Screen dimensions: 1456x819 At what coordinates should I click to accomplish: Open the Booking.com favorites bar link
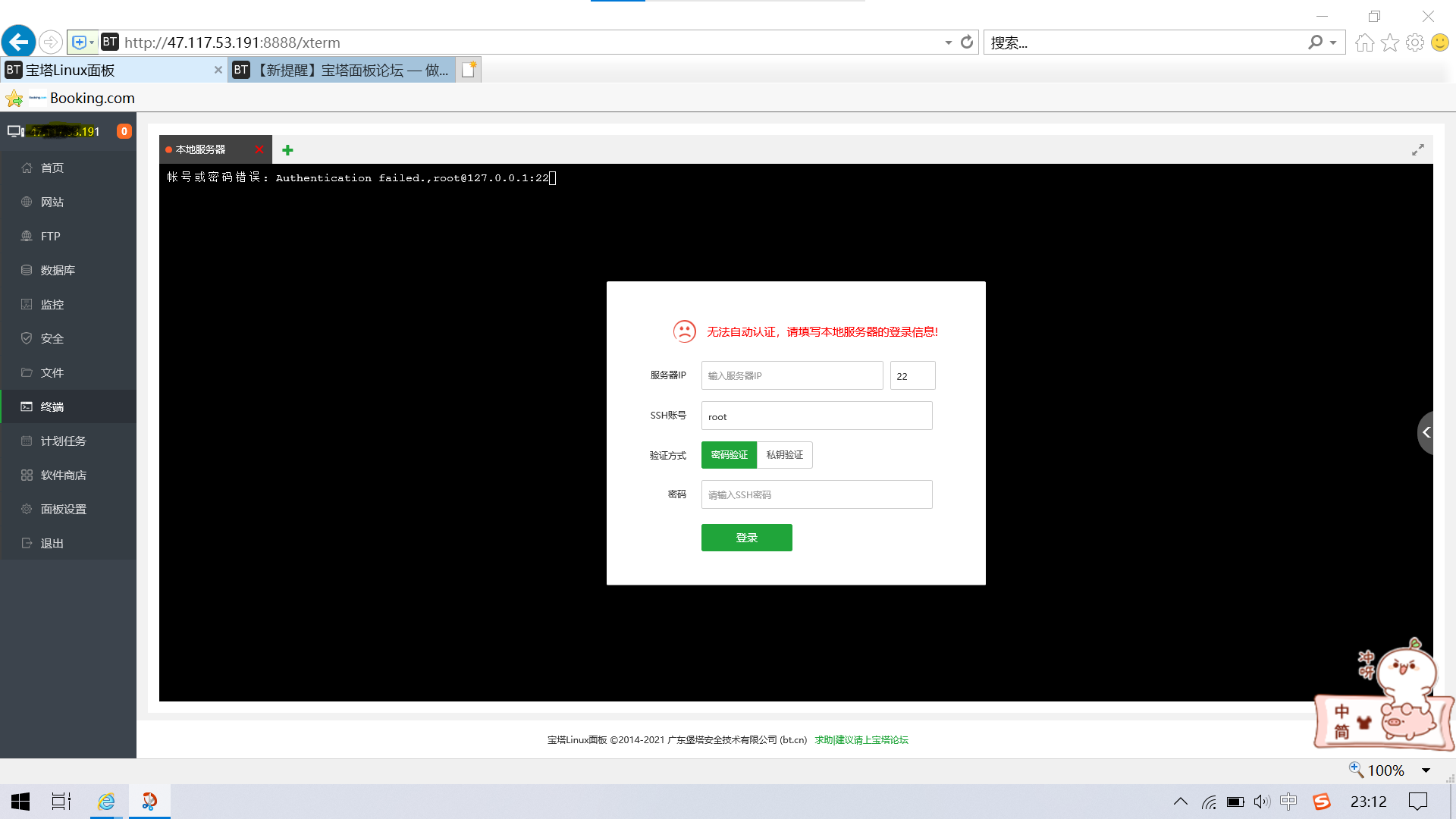[83, 98]
